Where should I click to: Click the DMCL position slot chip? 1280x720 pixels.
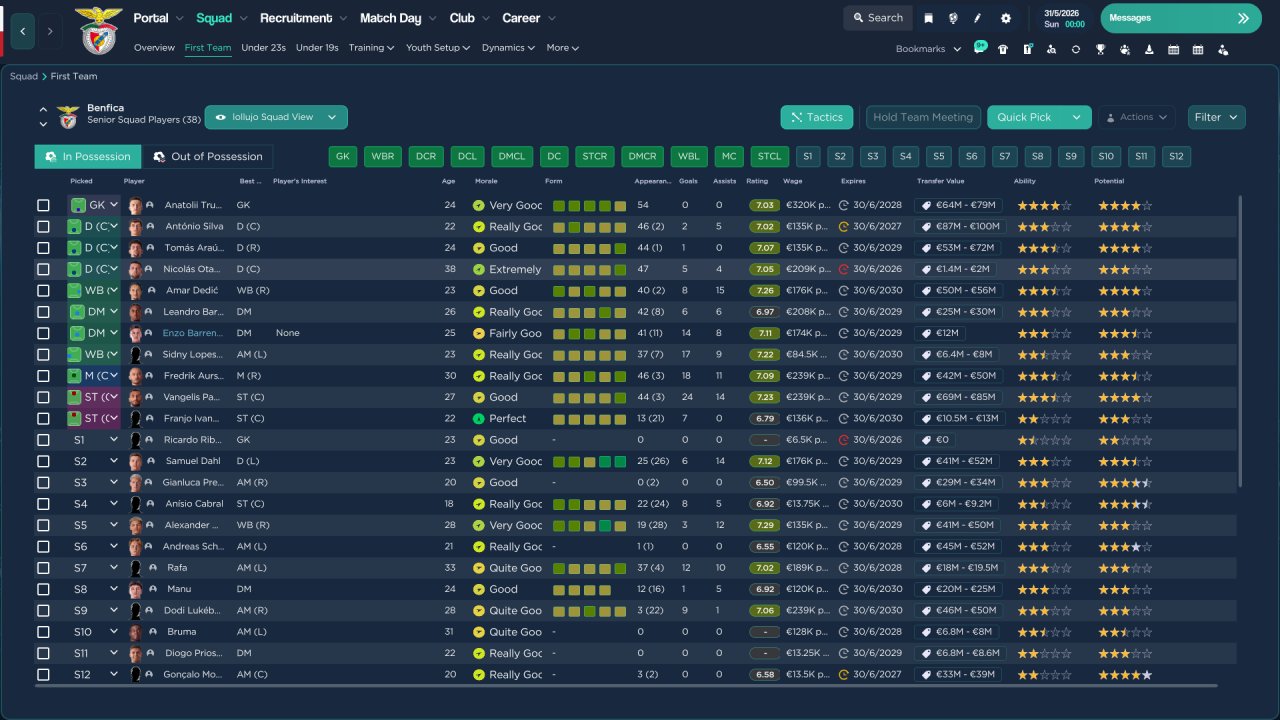pos(512,157)
